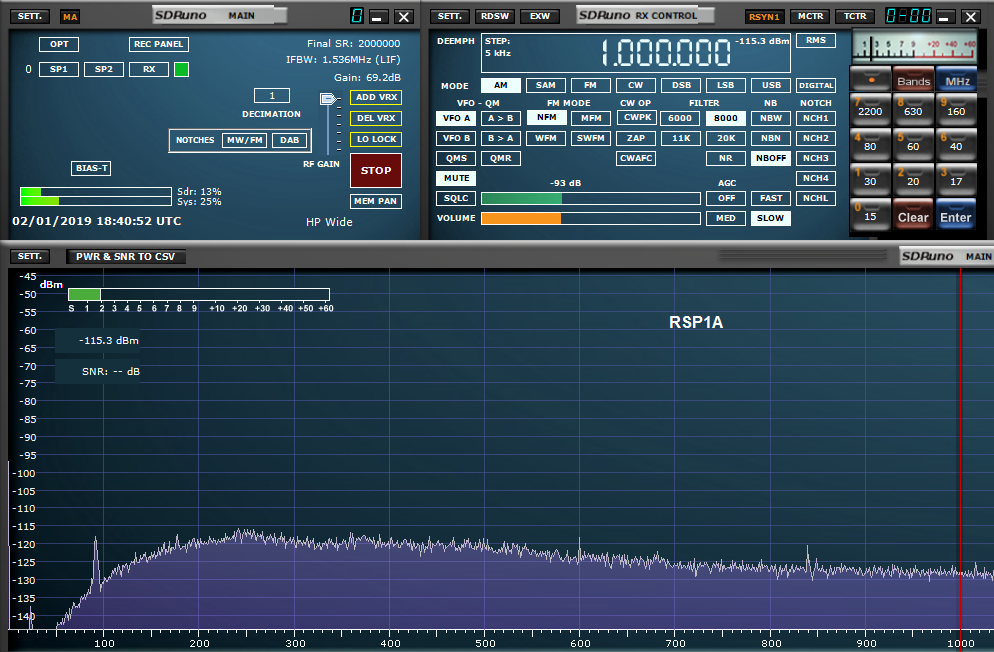994x652 pixels.
Task: Select 20K filter
Action: [x=726, y=138]
